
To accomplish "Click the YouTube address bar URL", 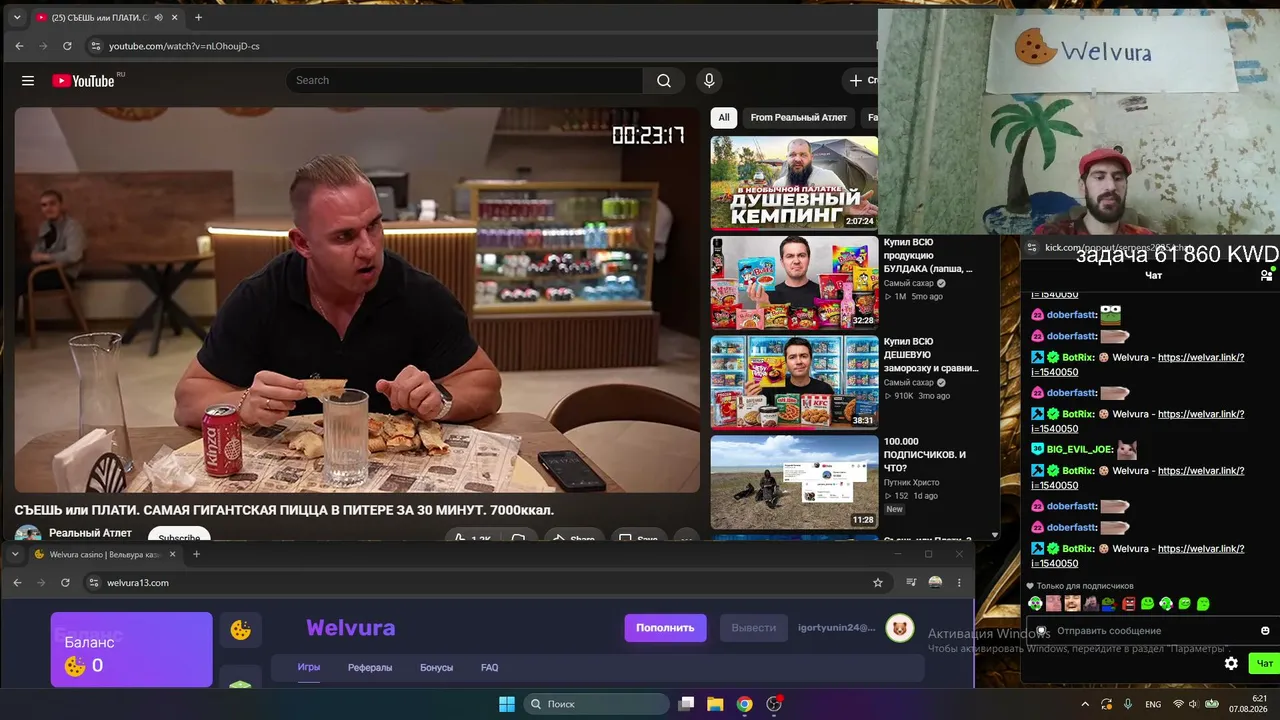I will click(184, 46).
